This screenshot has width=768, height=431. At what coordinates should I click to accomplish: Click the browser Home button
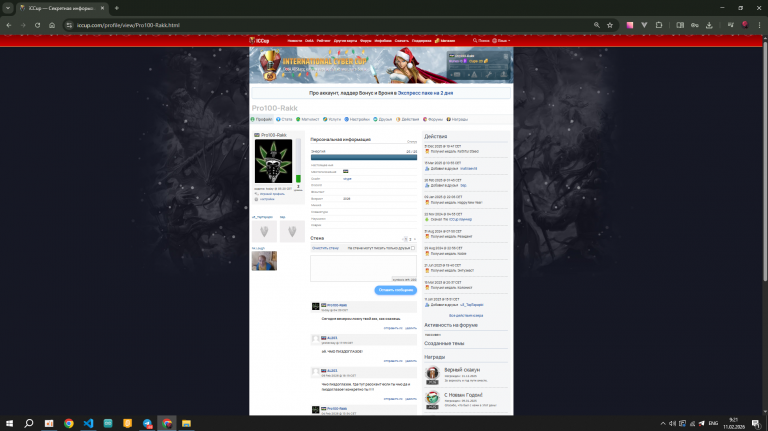(52, 25)
